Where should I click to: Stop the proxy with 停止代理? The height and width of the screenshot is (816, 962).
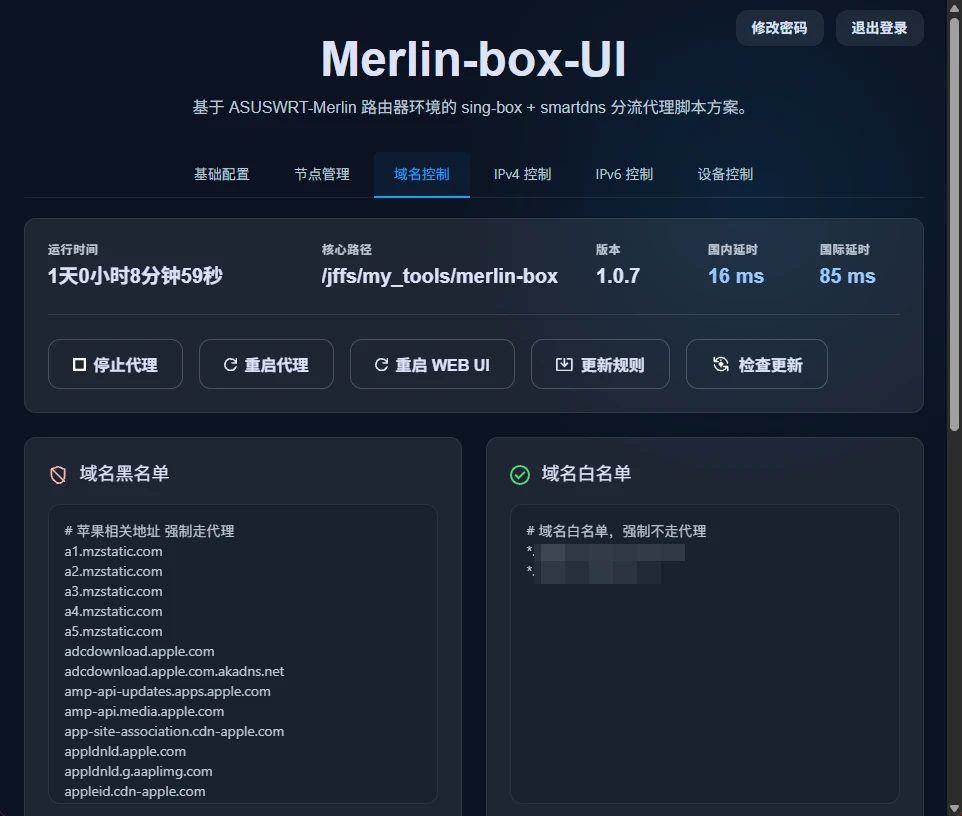(x=115, y=364)
